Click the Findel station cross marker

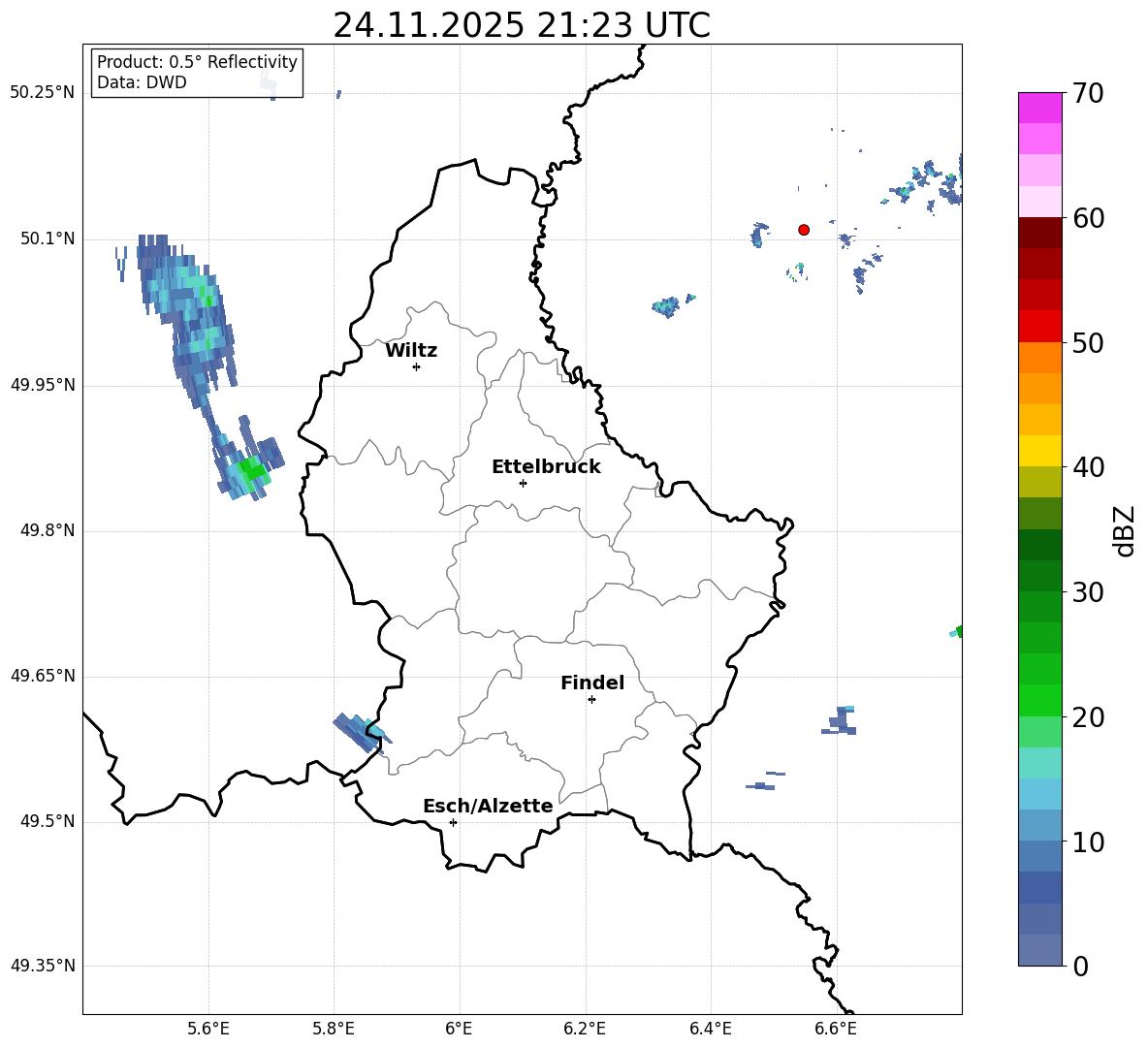(x=591, y=700)
